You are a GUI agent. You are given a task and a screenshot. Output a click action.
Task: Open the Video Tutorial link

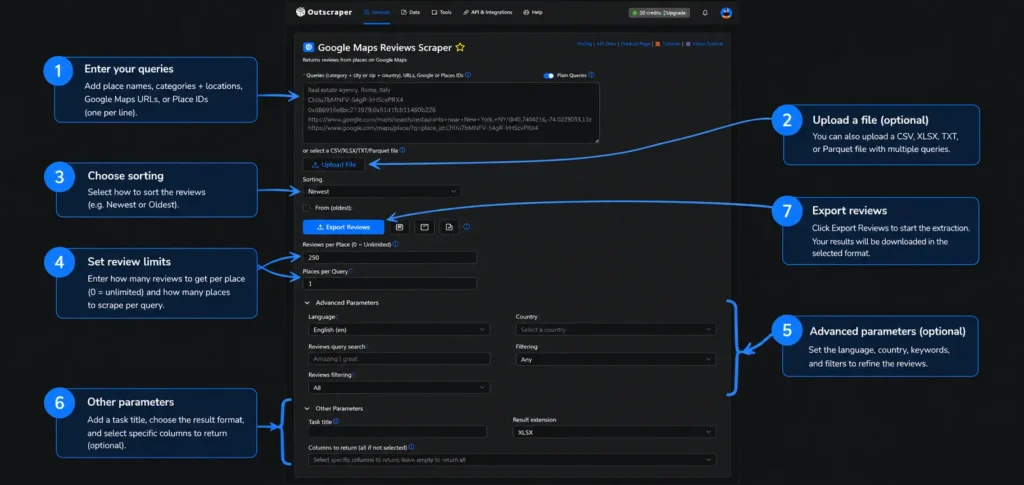(704, 44)
